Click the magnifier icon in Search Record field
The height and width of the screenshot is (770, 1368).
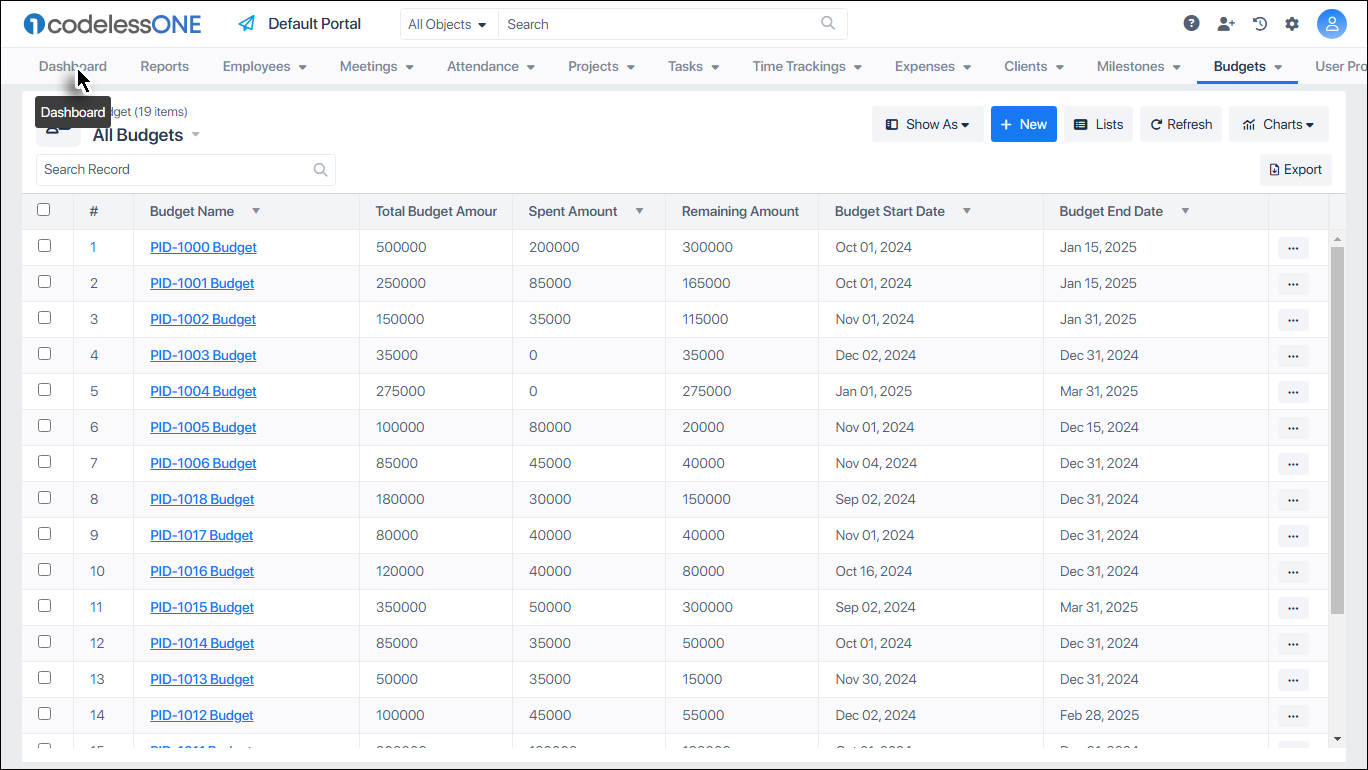pos(320,169)
